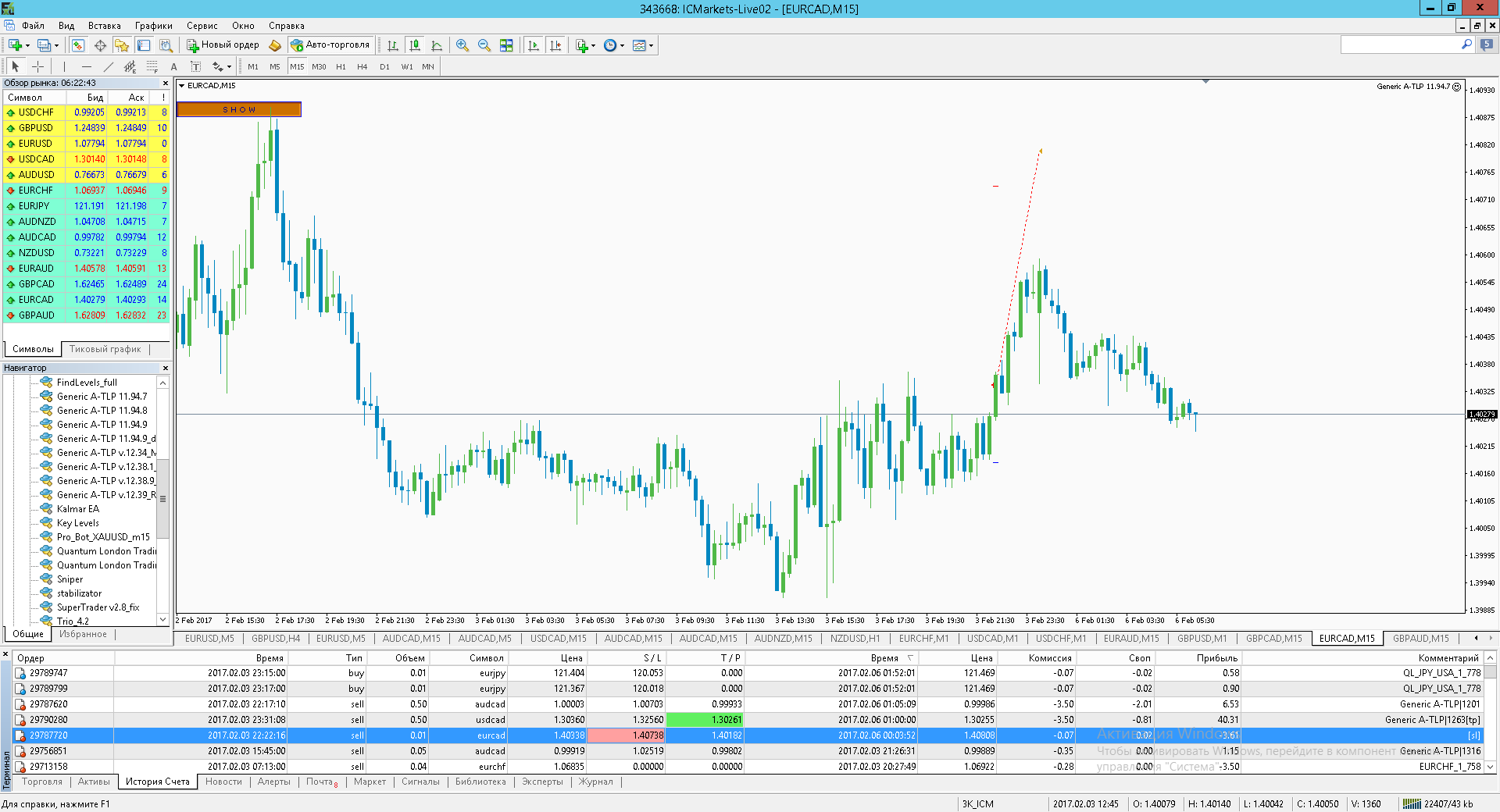The height and width of the screenshot is (812, 1500).
Task: Tile chart windows icon
Action: pos(506,45)
